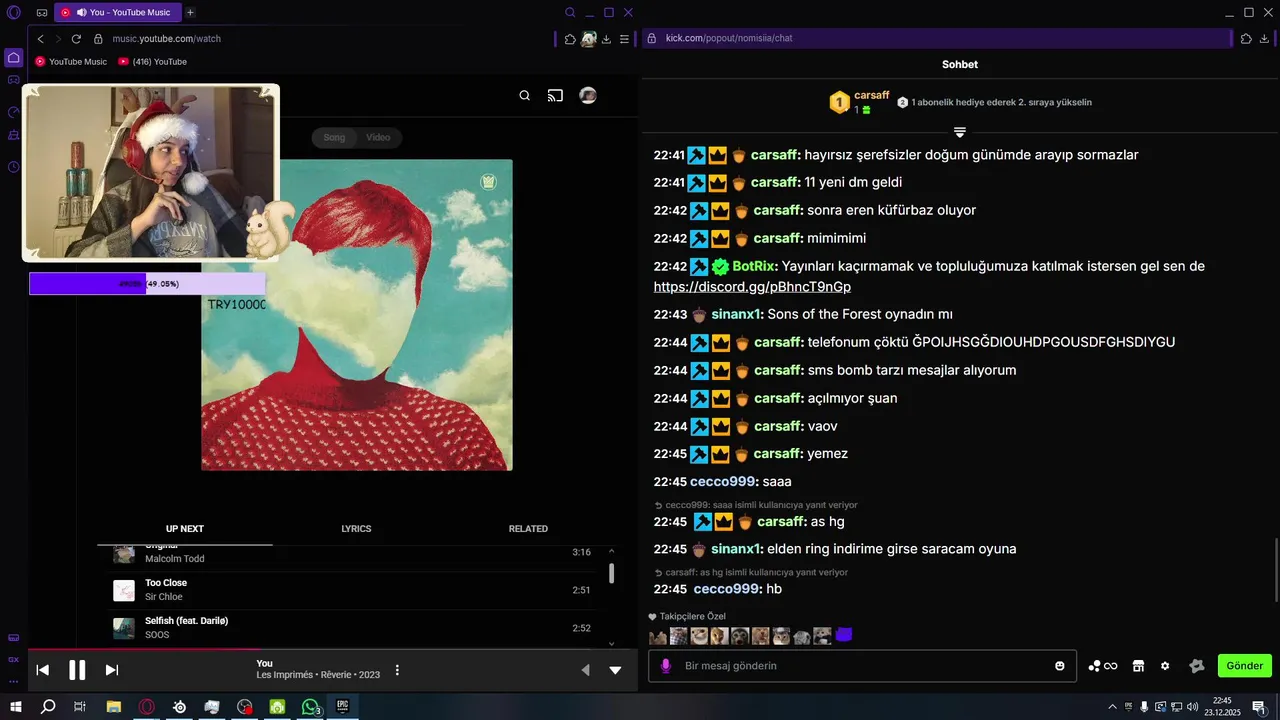Image resolution: width=1280 pixels, height=720 pixels.
Task: Open the more options menu for You
Action: click(397, 670)
